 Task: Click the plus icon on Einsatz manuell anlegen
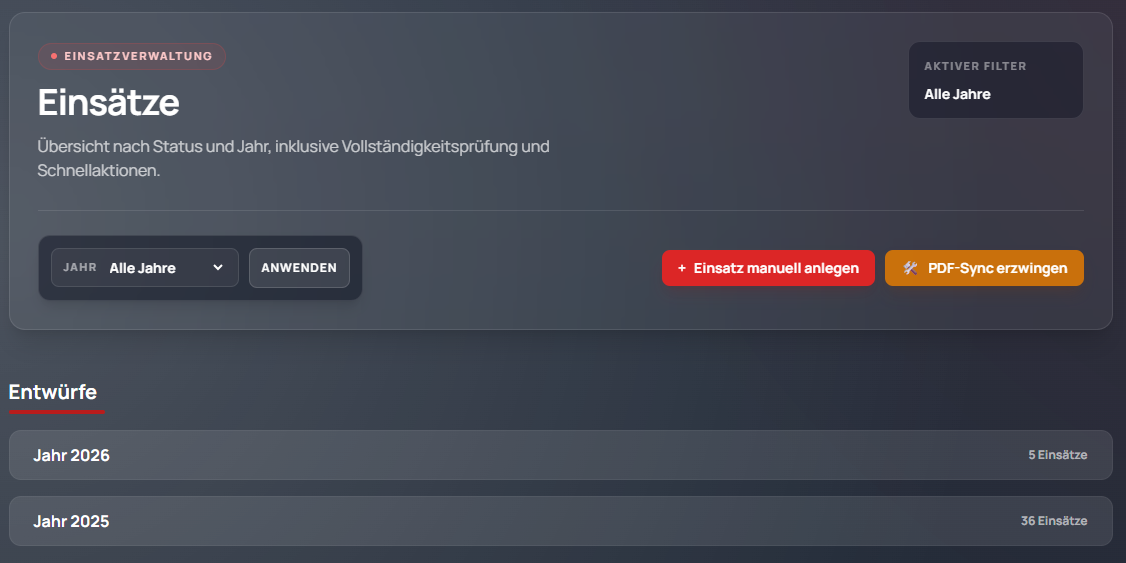pyautogui.click(x=682, y=269)
